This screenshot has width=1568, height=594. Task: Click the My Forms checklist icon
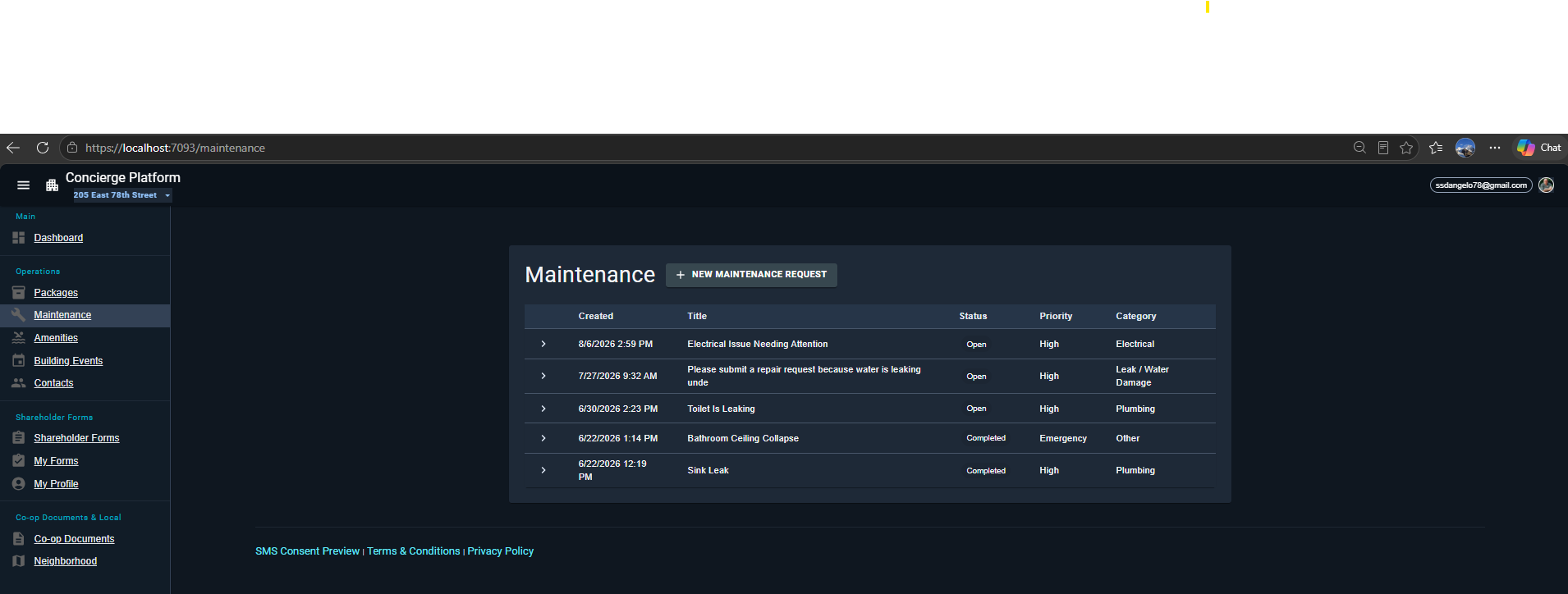coord(19,461)
